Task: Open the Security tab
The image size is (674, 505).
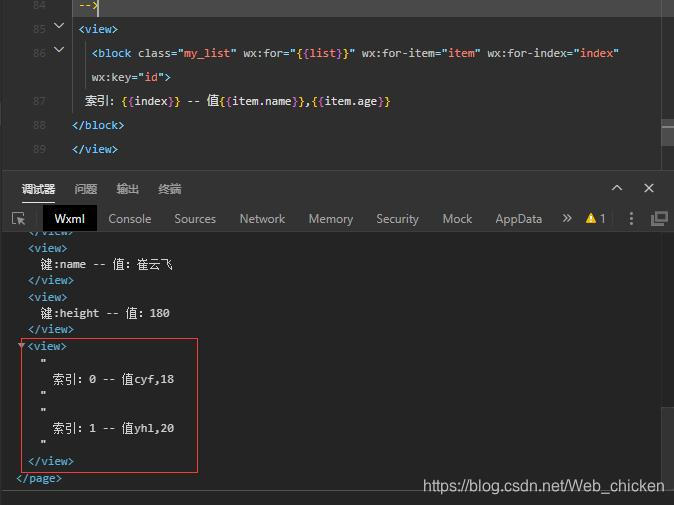Action: point(397,219)
